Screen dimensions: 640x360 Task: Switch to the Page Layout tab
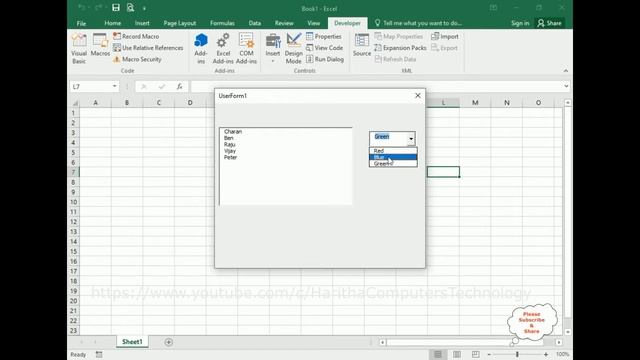pyautogui.click(x=180, y=23)
